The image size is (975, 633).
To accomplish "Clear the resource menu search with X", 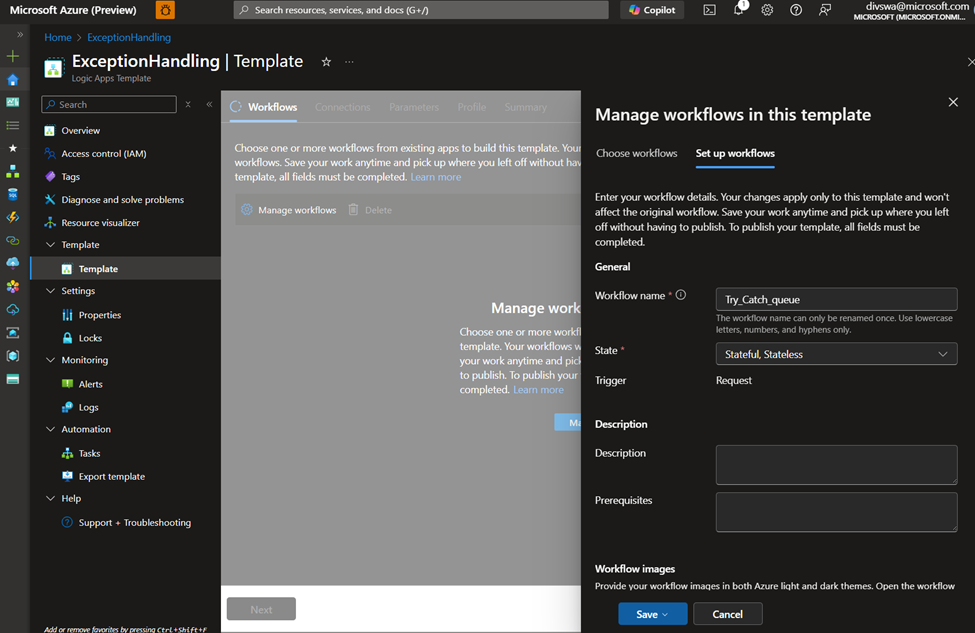I will 188,104.
